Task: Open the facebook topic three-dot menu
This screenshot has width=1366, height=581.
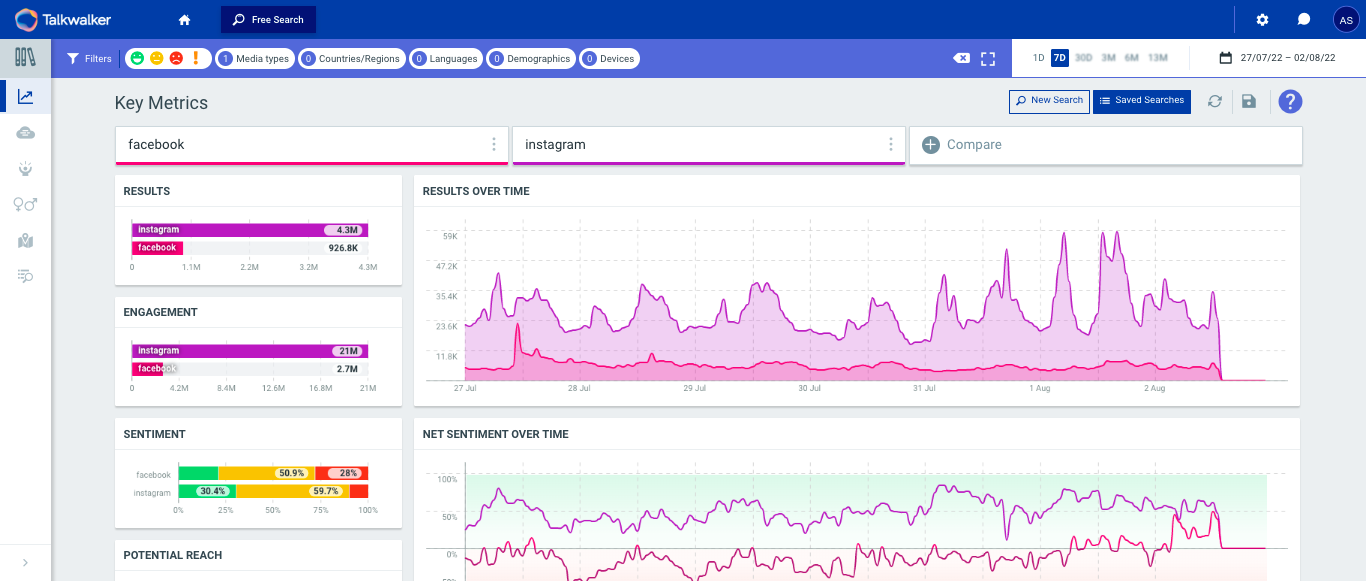Action: (494, 145)
